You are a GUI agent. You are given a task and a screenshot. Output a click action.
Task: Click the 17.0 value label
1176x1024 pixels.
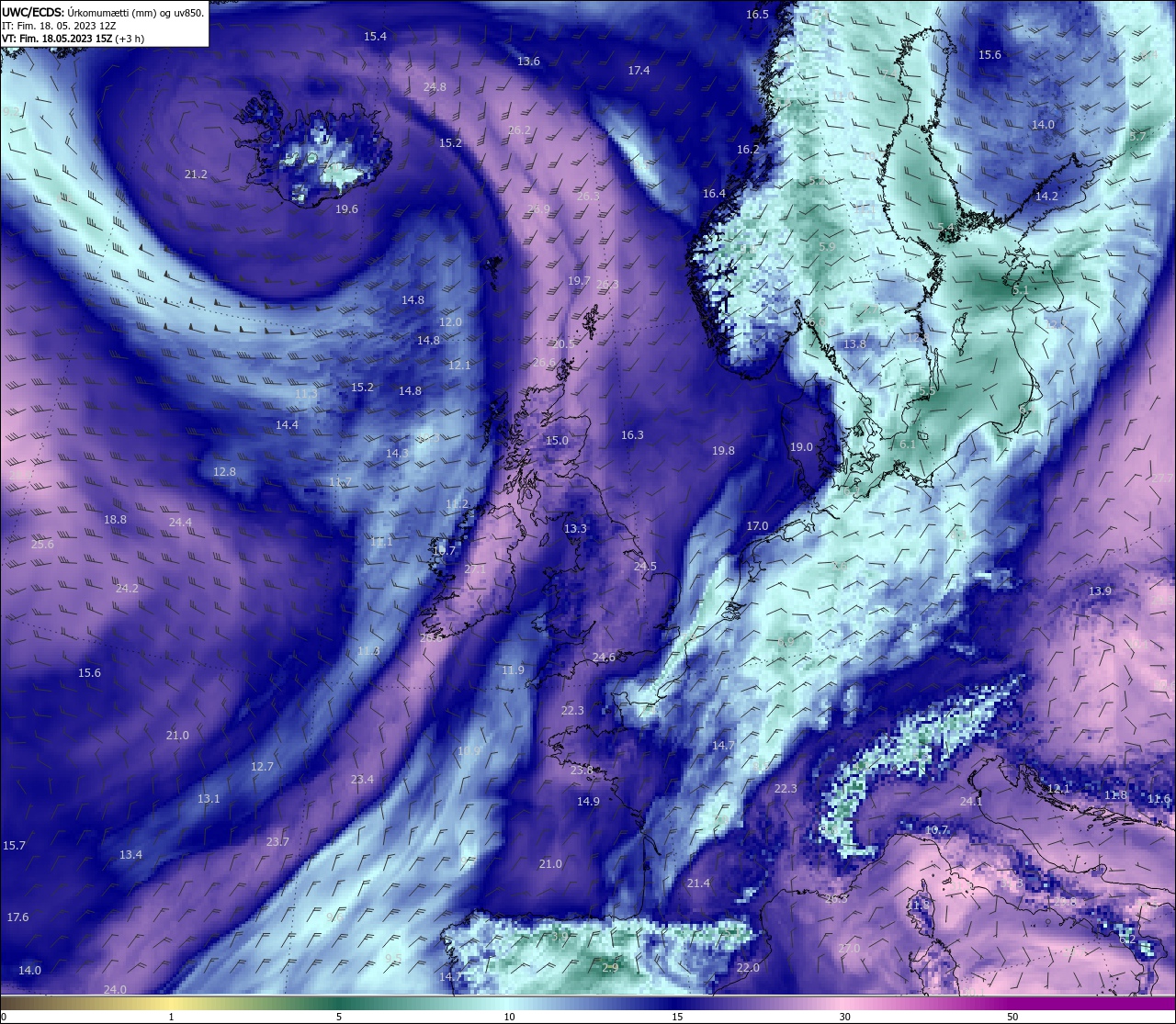coord(757,526)
